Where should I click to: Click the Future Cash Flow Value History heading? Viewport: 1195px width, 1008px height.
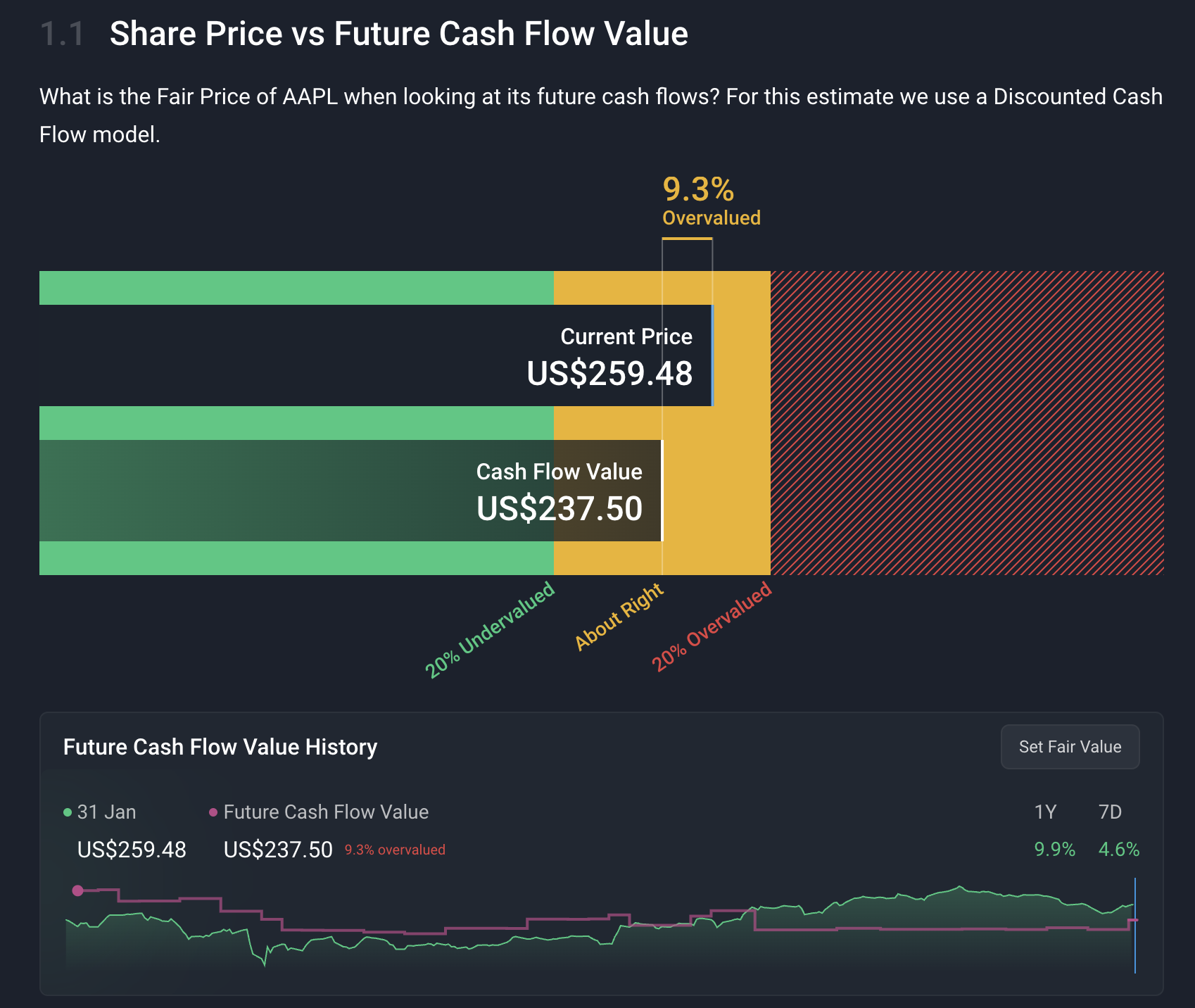220,747
